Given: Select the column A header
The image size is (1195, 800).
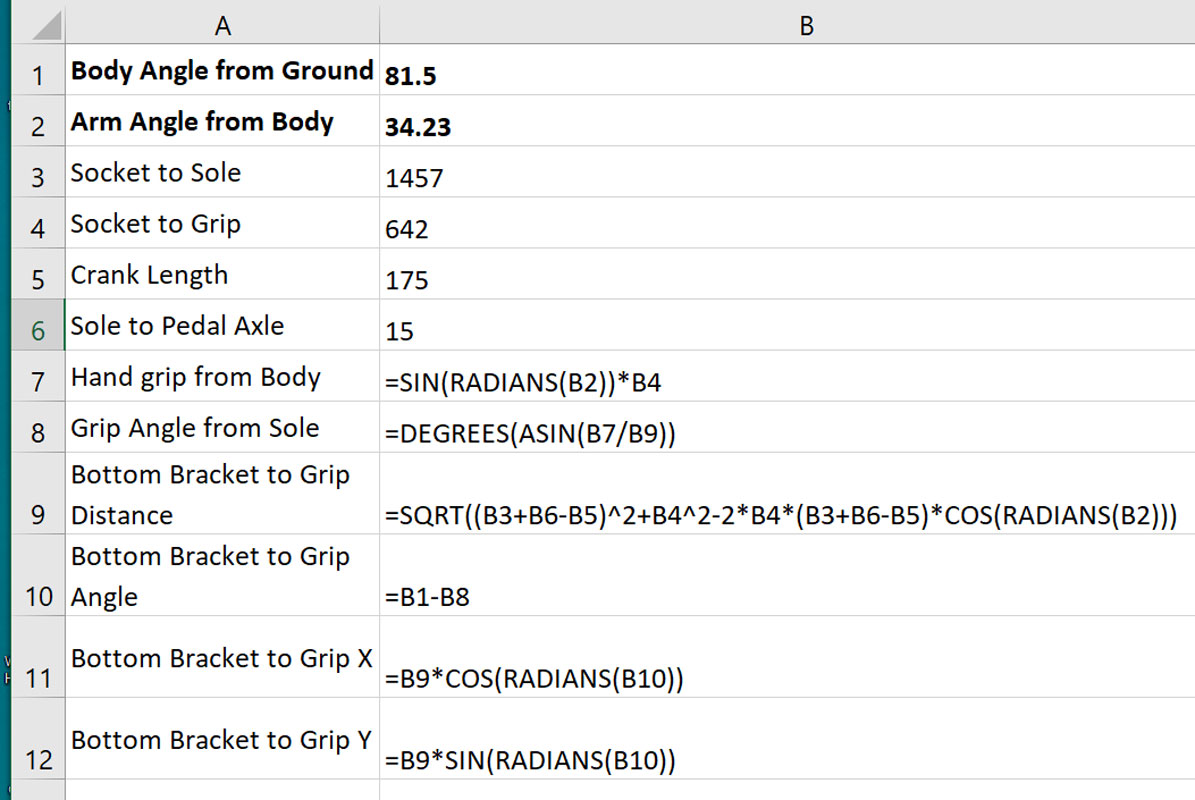Looking at the screenshot, I should point(222,26).
